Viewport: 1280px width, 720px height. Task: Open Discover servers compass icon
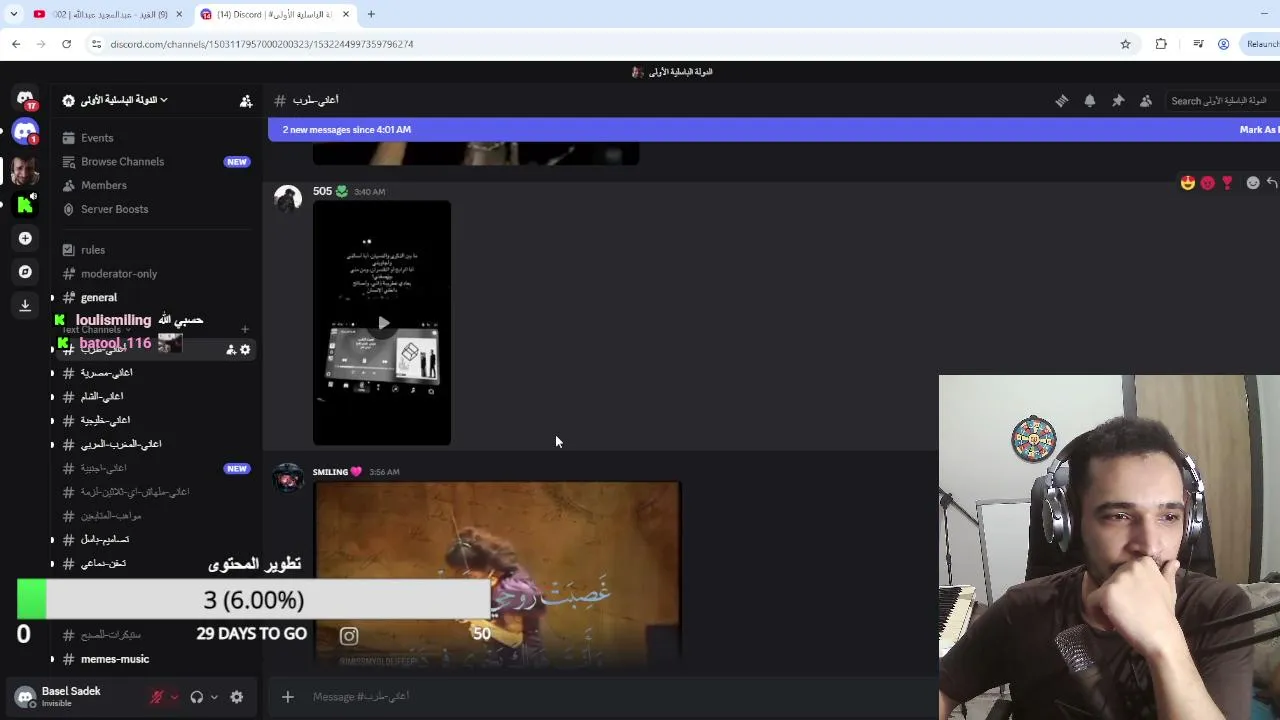tap(25, 272)
